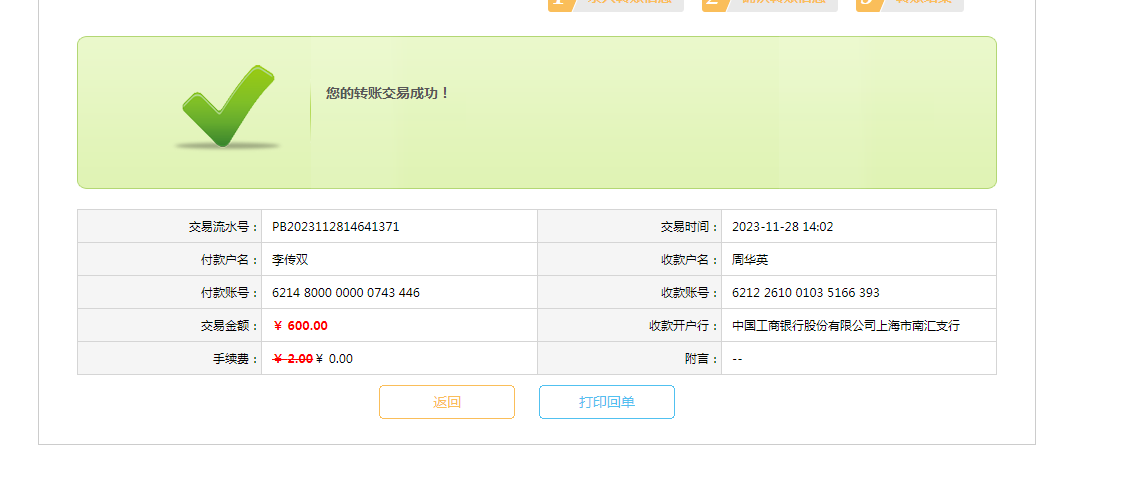
Task: Click payee account number 6212 2610 0103 5166 393
Action: [805, 293]
